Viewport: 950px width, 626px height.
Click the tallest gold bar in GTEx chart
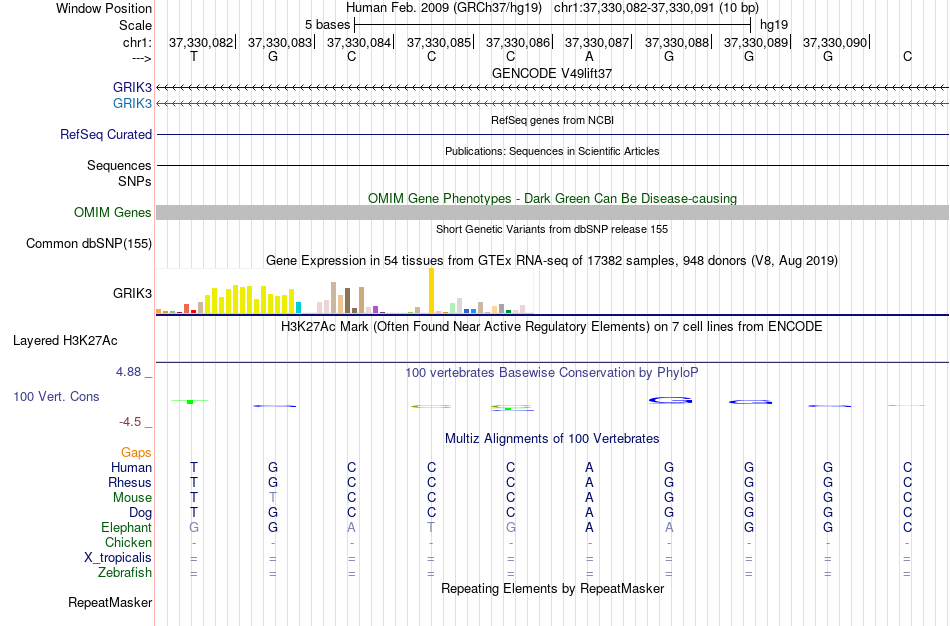pyautogui.click(x=431, y=290)
